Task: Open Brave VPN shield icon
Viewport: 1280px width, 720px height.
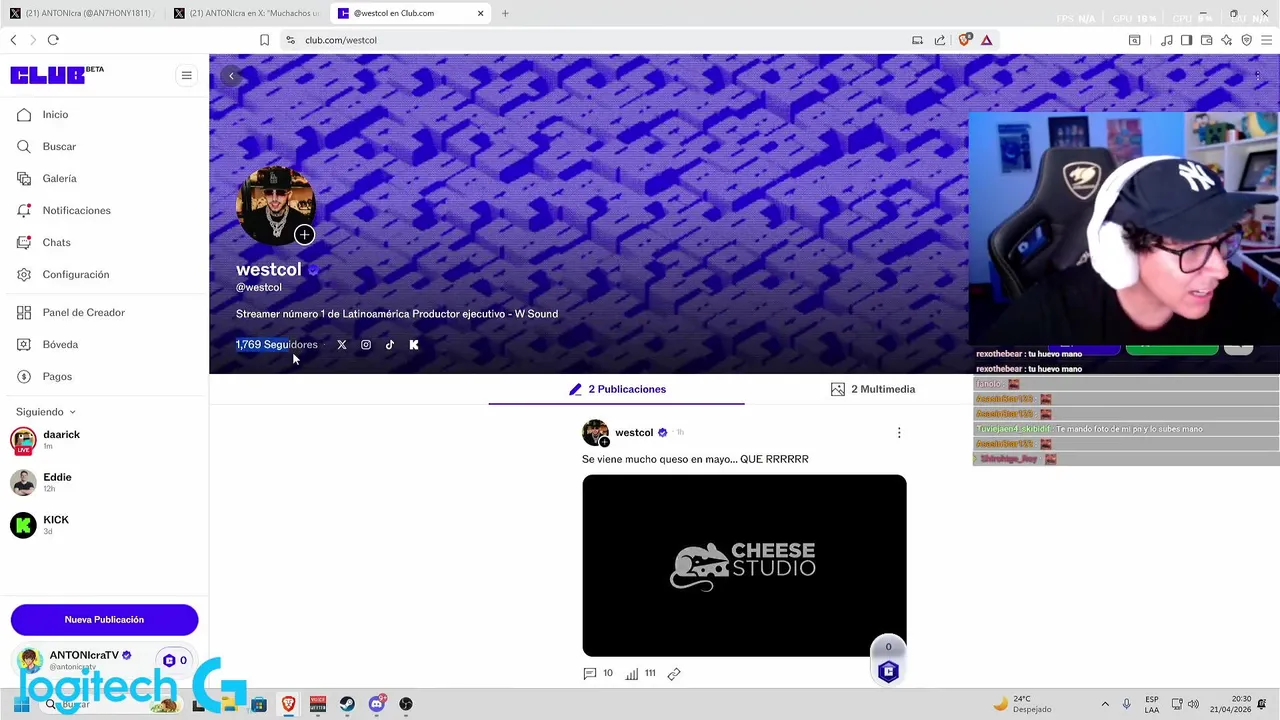Action: tap(1246, 40)
